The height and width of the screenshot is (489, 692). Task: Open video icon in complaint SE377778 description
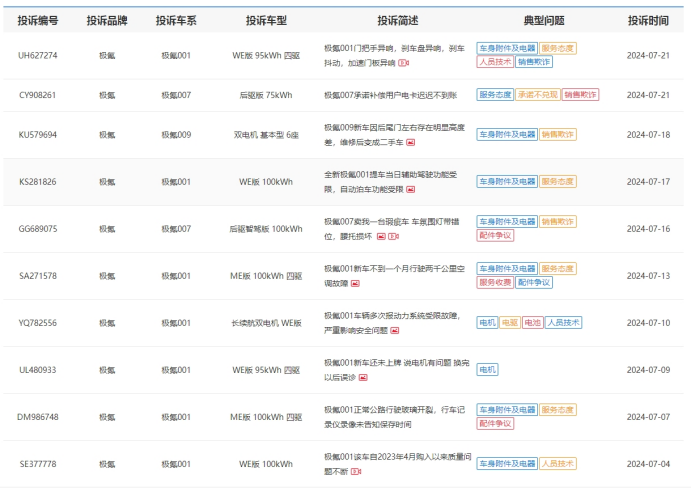pyautogui.click(x=356, y=472)
